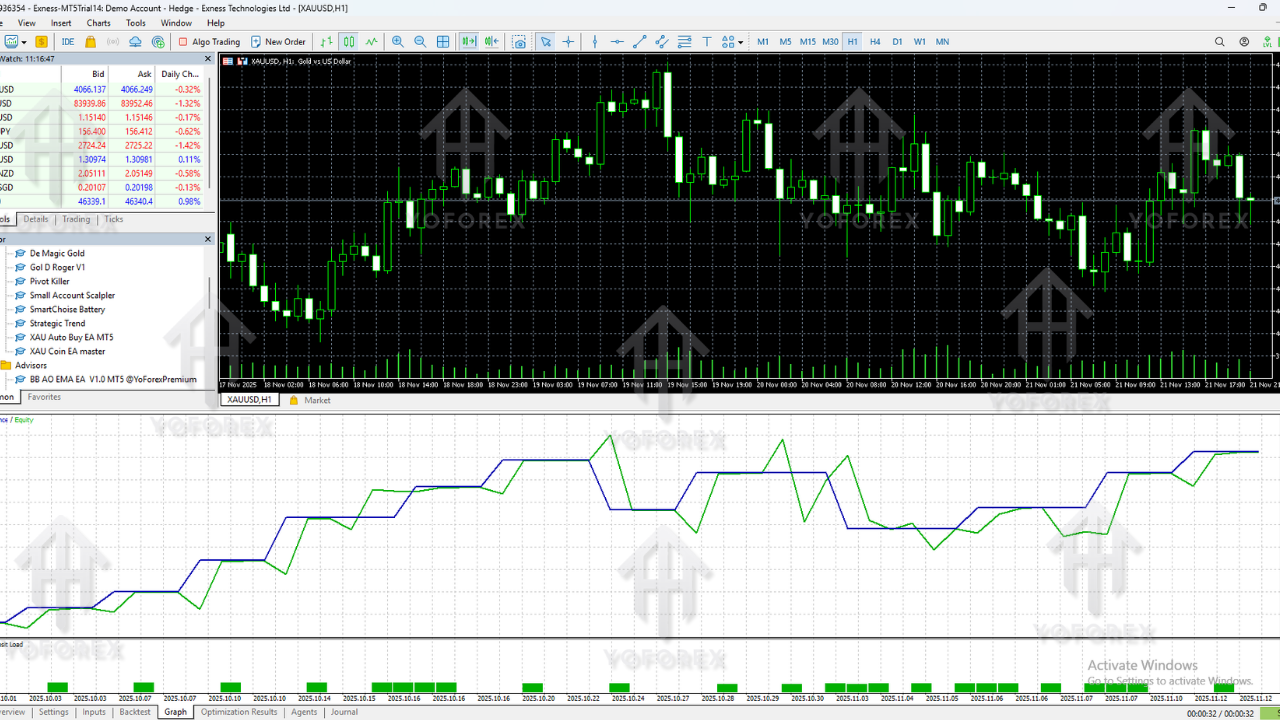Switch to the Backtest tab

pyautogui.click(x=135, y=712)
